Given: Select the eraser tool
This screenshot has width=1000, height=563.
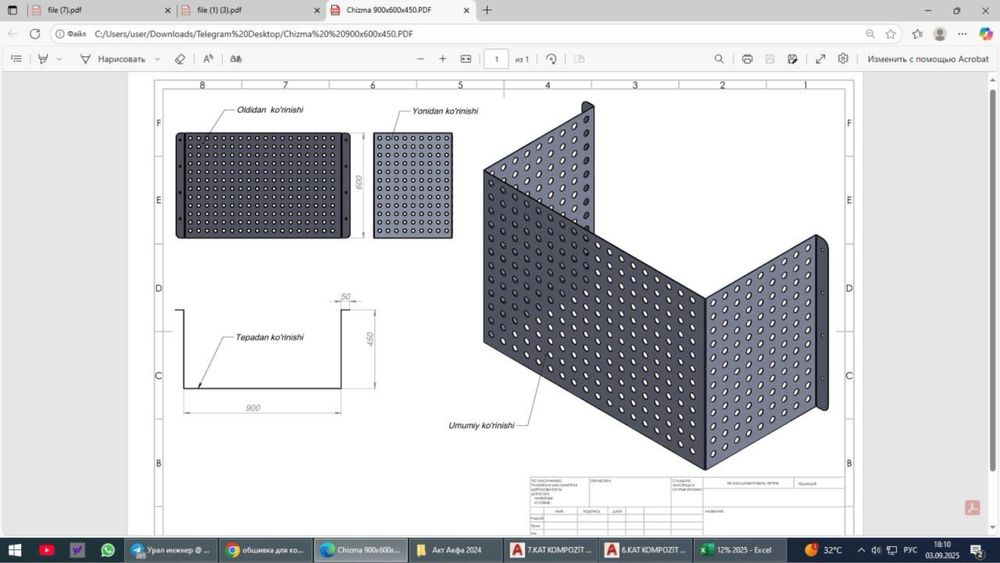Looking at the screenshot, I should [x=180, y=59].
